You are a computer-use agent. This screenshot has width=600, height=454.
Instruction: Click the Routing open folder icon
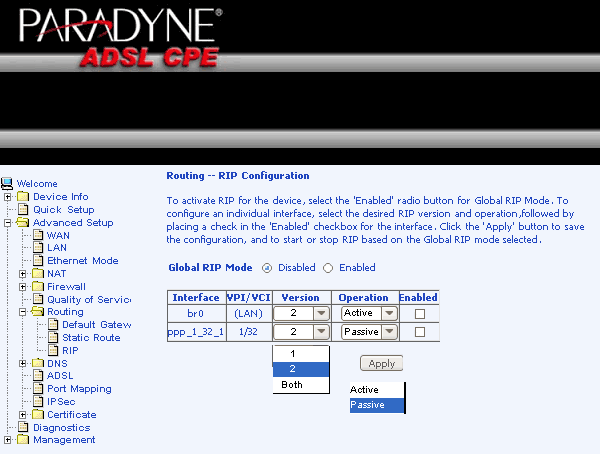tap(38, 312)
